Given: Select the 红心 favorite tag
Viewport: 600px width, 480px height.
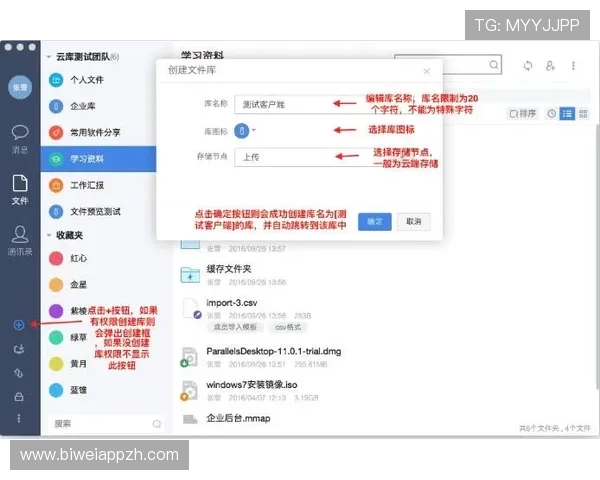Looking at the screenshot, I should pos(69,258).
